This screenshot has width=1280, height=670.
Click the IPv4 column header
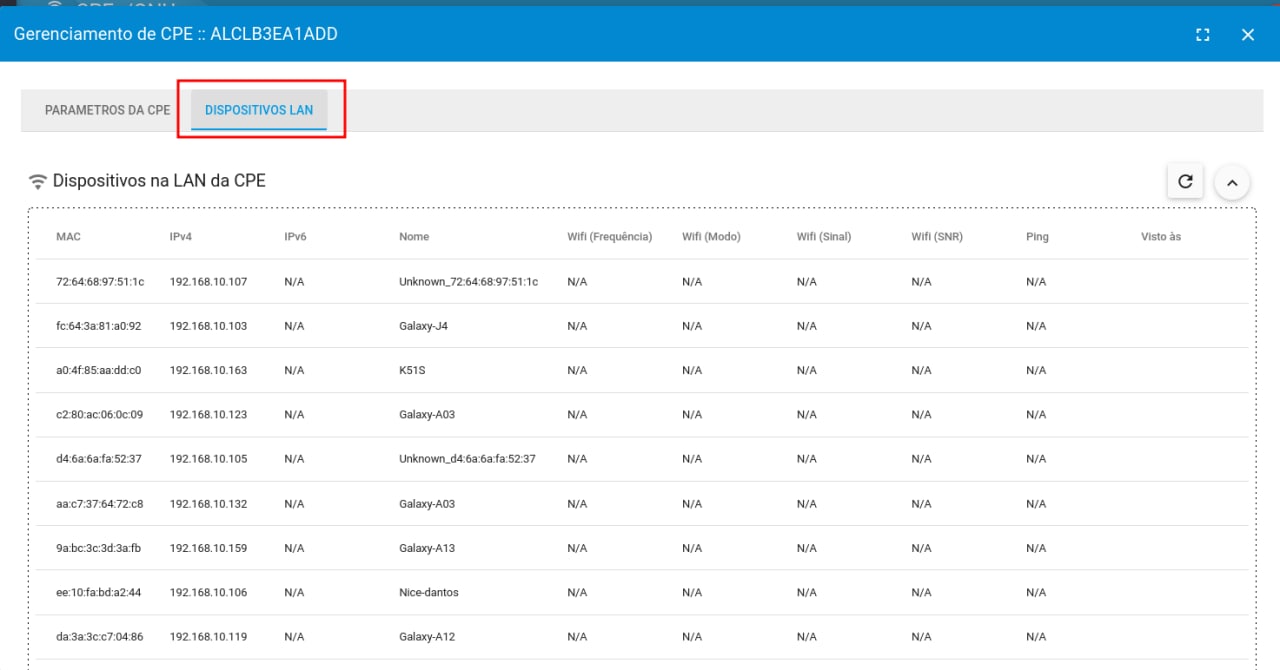(x=181, y=237)
